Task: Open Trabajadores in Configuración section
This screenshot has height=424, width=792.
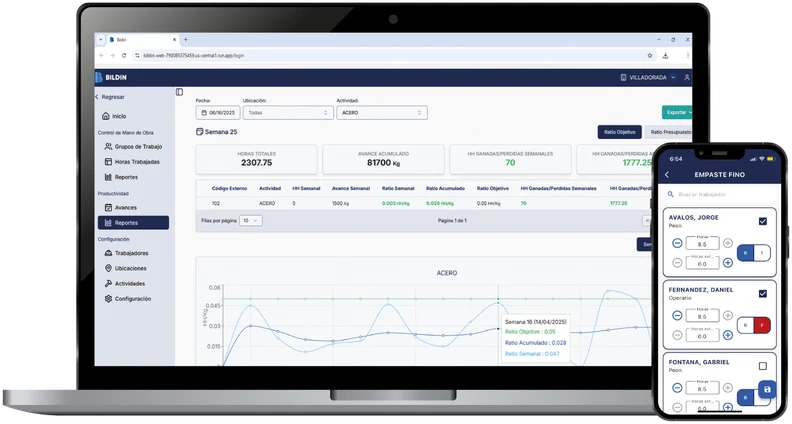Action: (x=126, y=253)
